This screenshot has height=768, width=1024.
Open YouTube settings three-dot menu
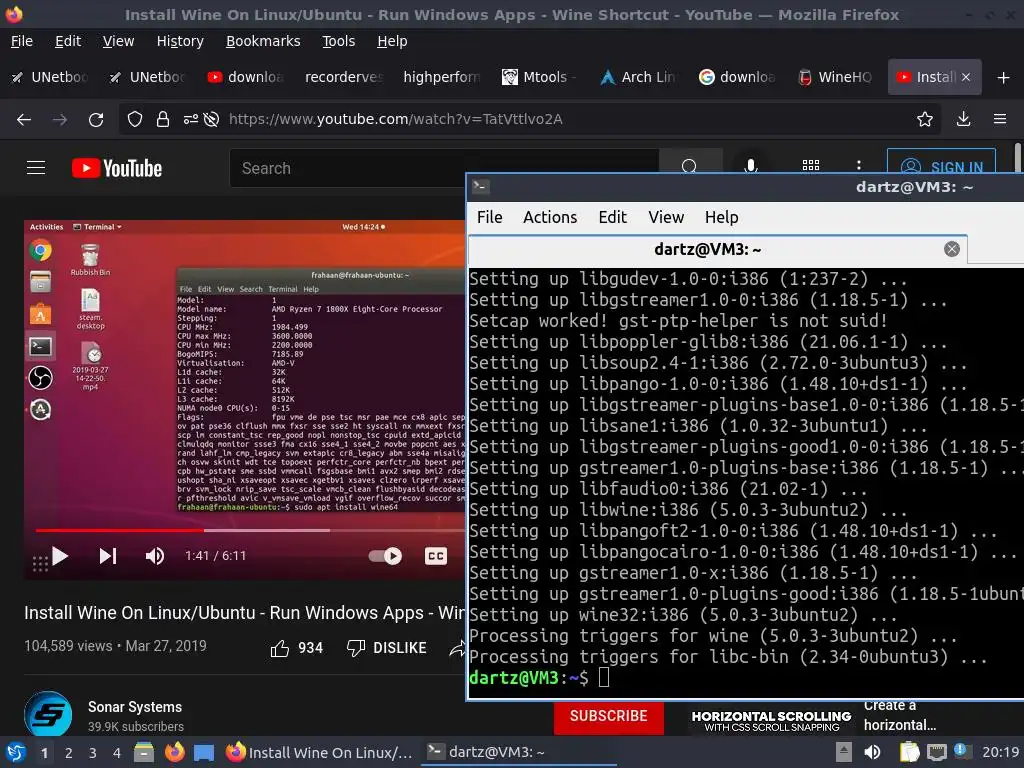pos(859,166)
